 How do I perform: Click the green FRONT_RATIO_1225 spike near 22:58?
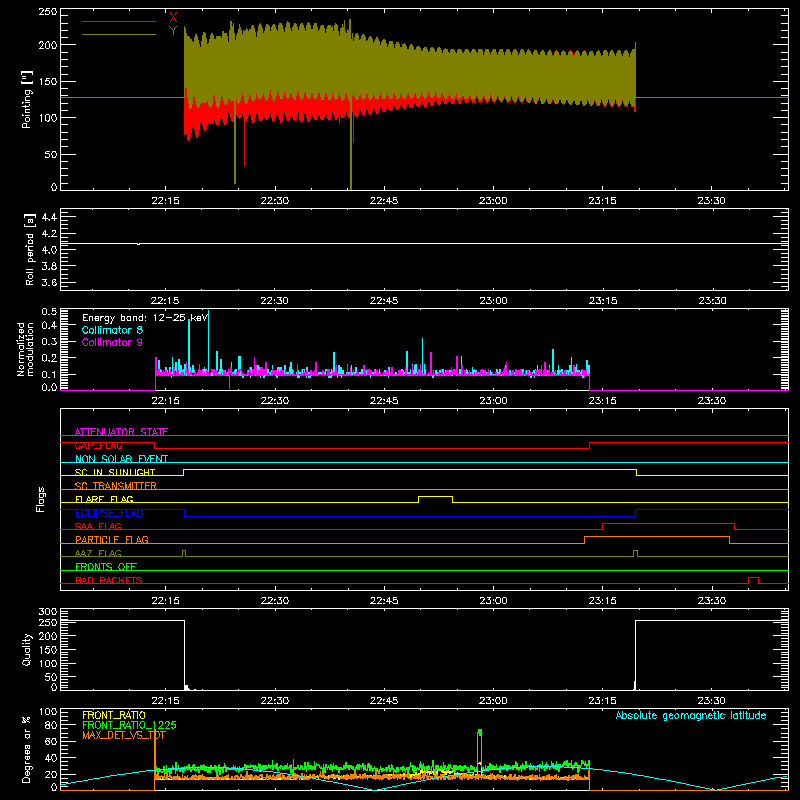[479, 747]
